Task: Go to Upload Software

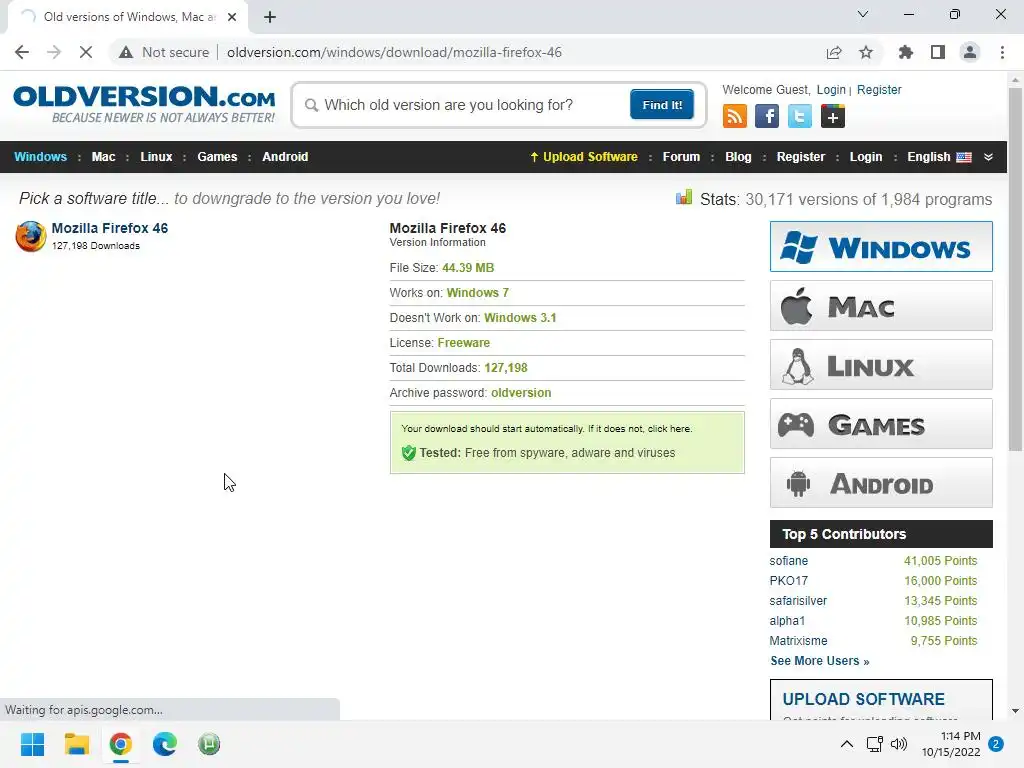Action: (584, 157)
